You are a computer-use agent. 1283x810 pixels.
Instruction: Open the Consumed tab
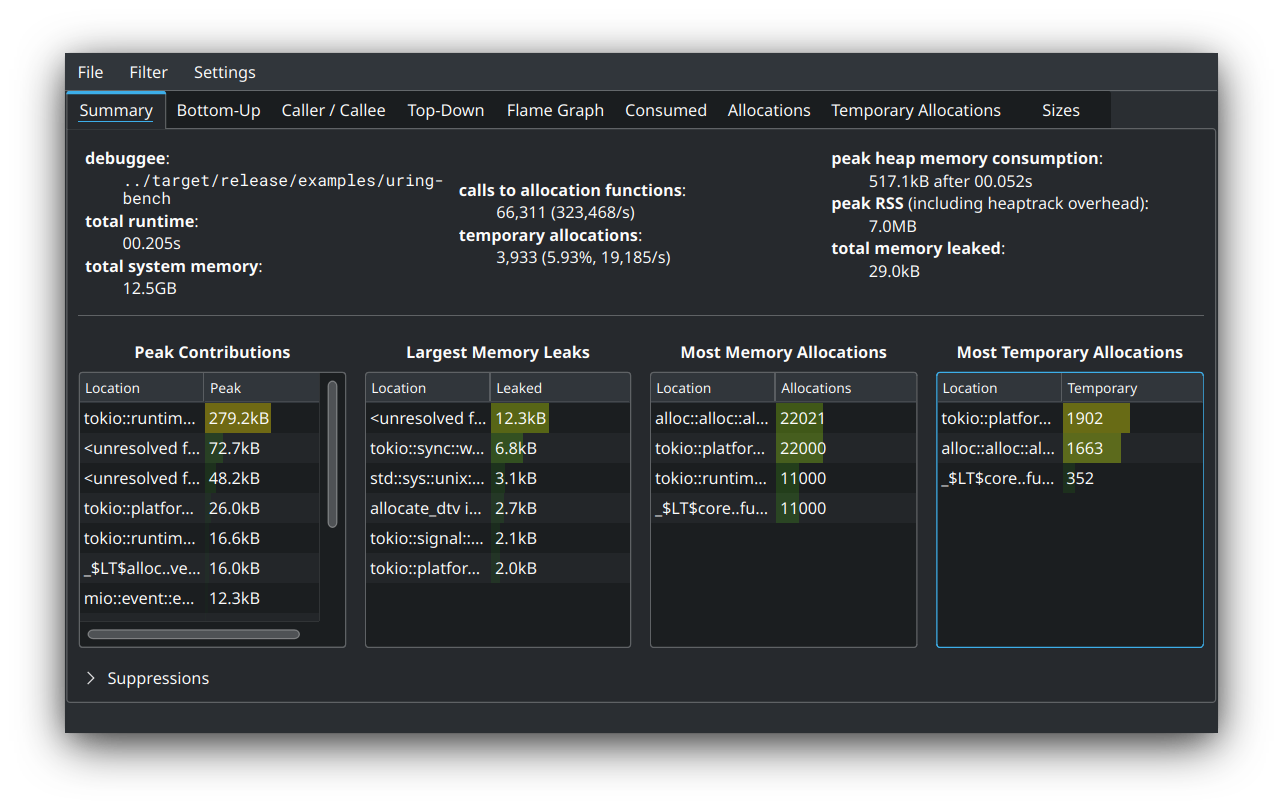[x=666, y=110]
